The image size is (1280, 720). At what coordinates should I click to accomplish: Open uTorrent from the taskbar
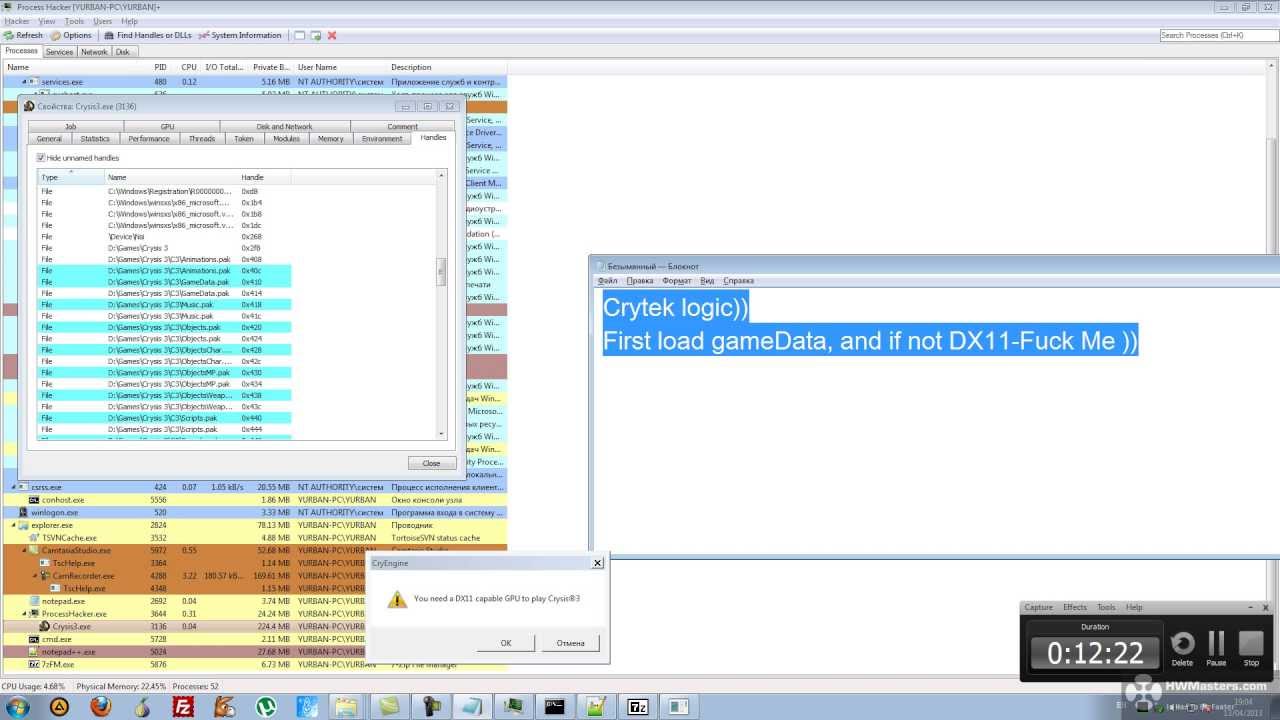[265, 706]
